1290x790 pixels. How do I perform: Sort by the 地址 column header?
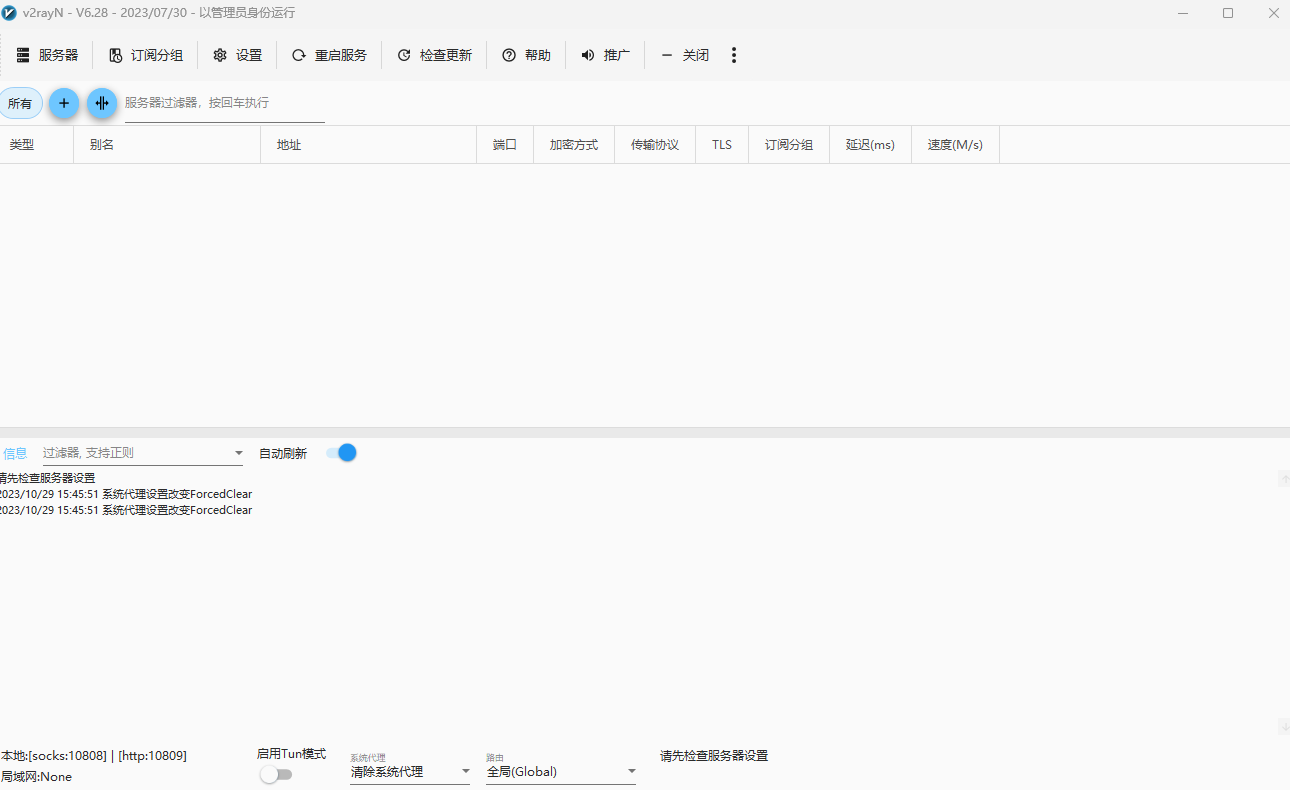coord(369,145)
